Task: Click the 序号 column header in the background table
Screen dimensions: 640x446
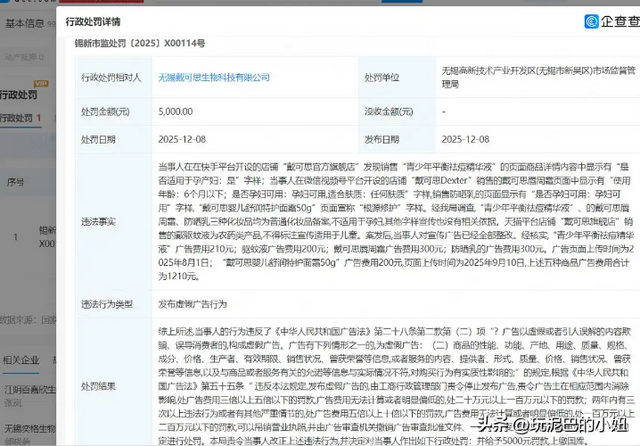Action: [16, 182]
